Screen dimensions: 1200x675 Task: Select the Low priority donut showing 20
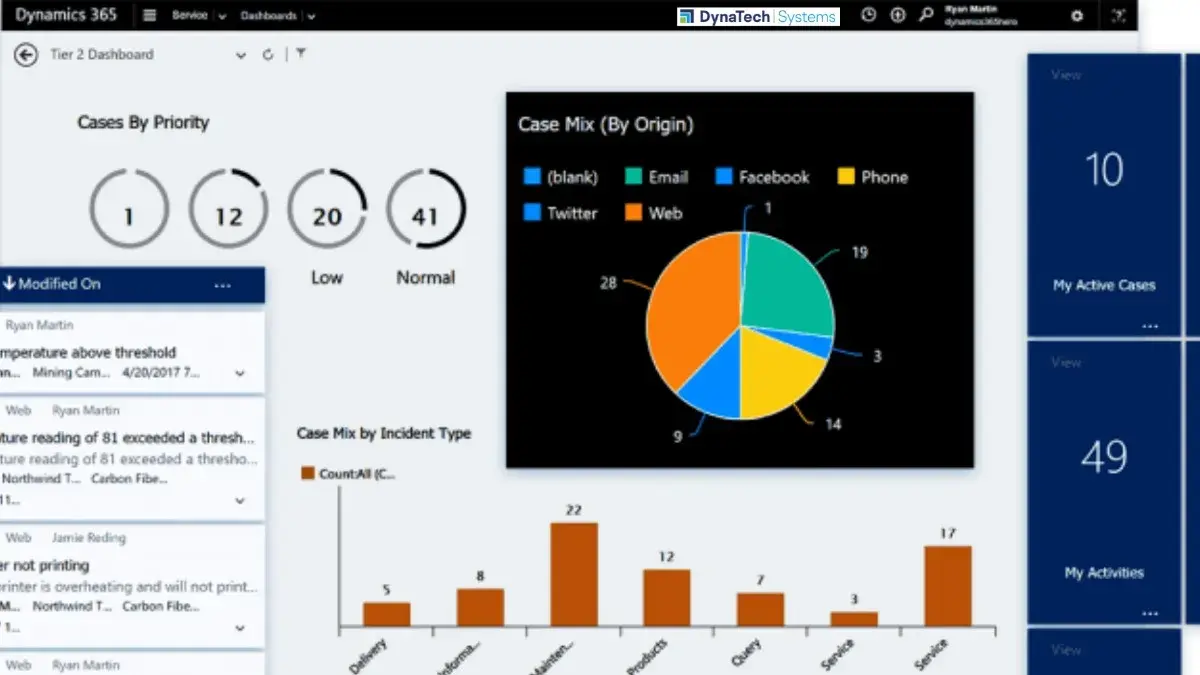[327, 210]
